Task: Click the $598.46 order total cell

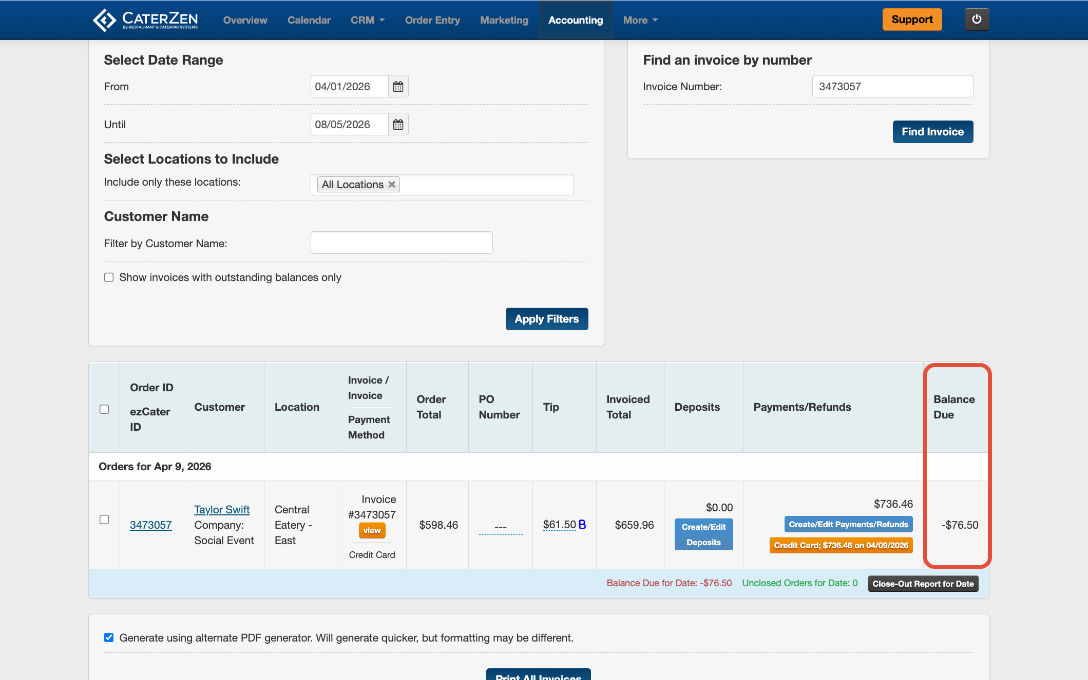Action: (439, 525)
